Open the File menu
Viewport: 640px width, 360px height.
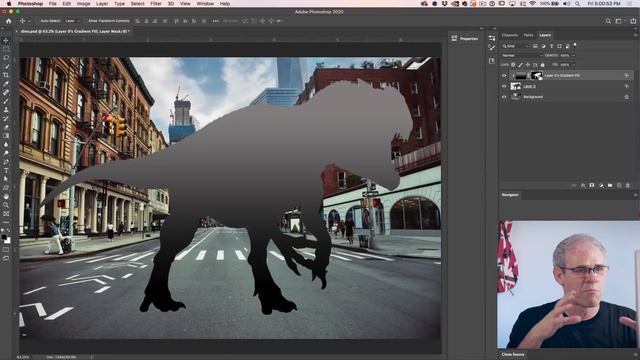pos(53,4)
